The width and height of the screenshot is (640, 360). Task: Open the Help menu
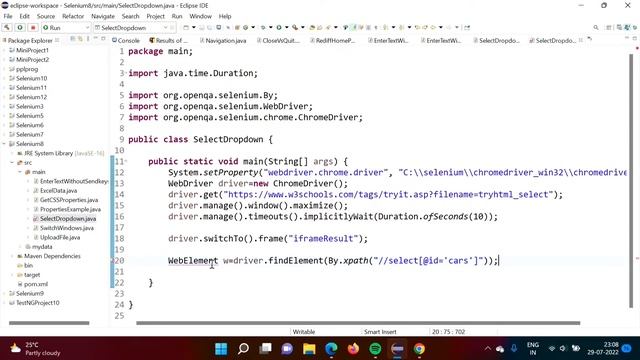pyautogui.click(x=225, y=16)
